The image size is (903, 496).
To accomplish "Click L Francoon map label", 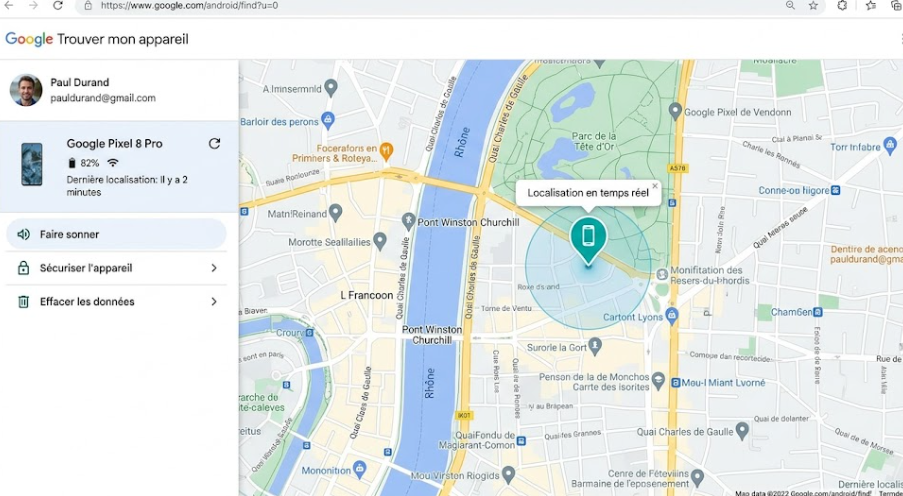I will 367,295.
